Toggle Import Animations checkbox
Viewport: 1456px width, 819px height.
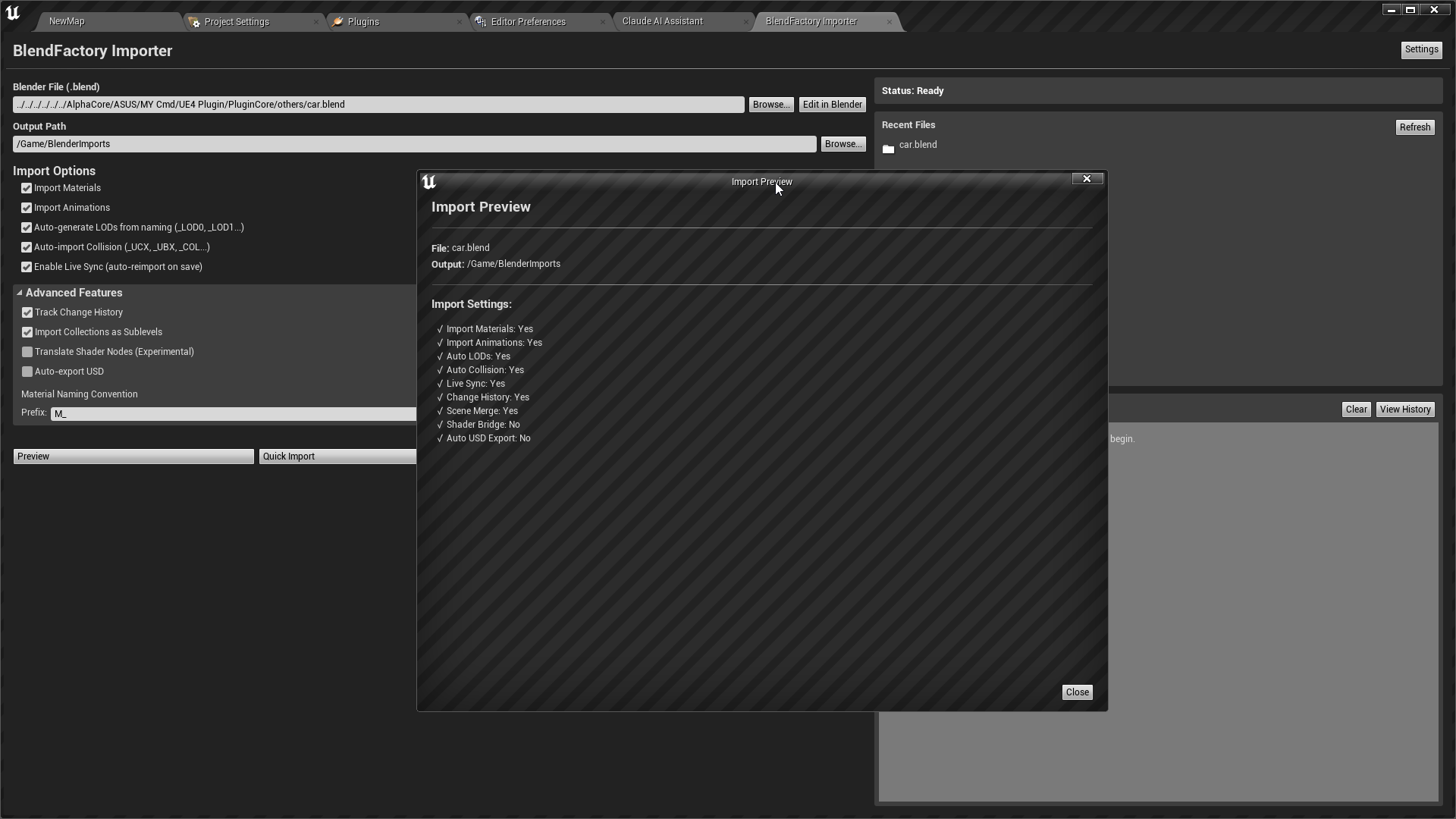(27, 208)
